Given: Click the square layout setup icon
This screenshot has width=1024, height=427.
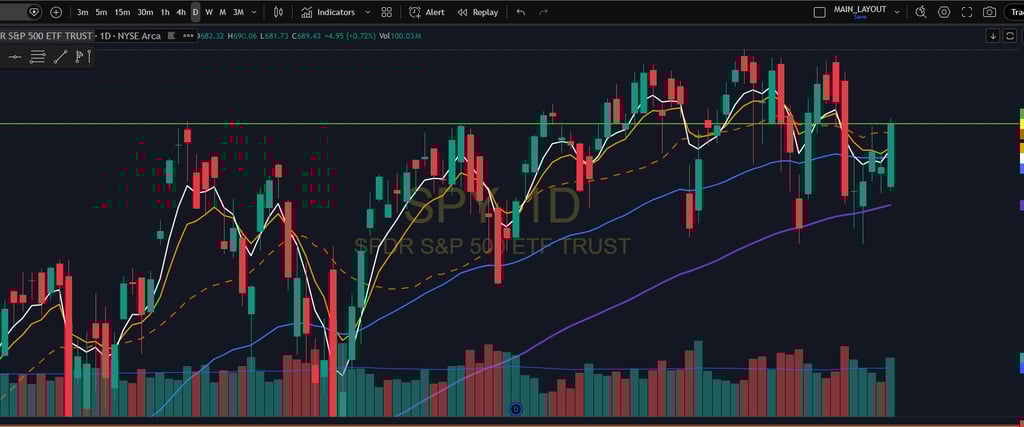Looking at the screenshot, I should point(820,12).
